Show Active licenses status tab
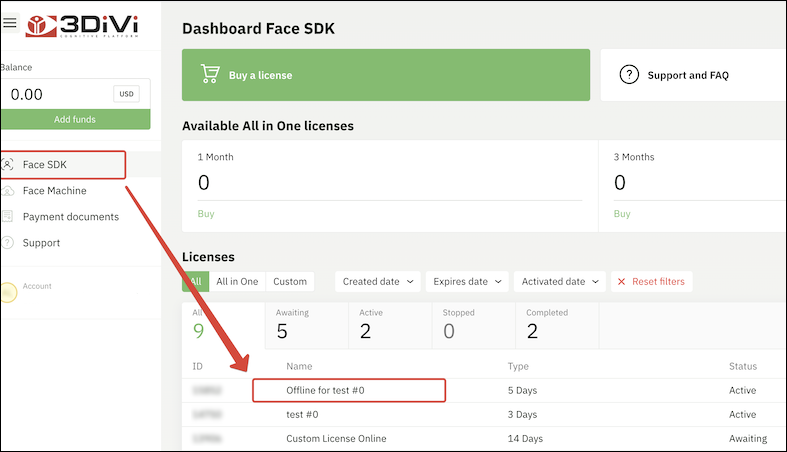The height and width of the screenshot is (452, 787). [x=390, y=325]
